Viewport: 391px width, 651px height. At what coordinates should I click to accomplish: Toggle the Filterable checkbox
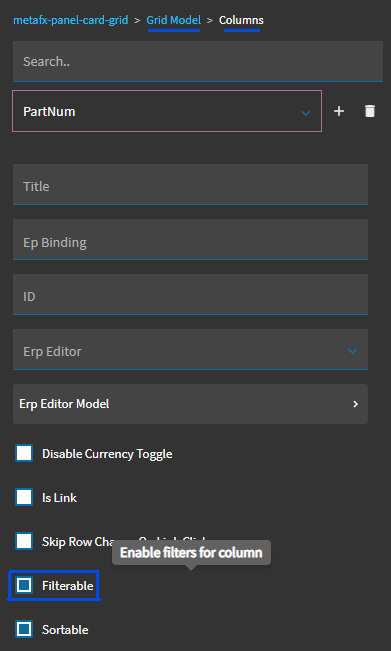[x=24, y=585]
